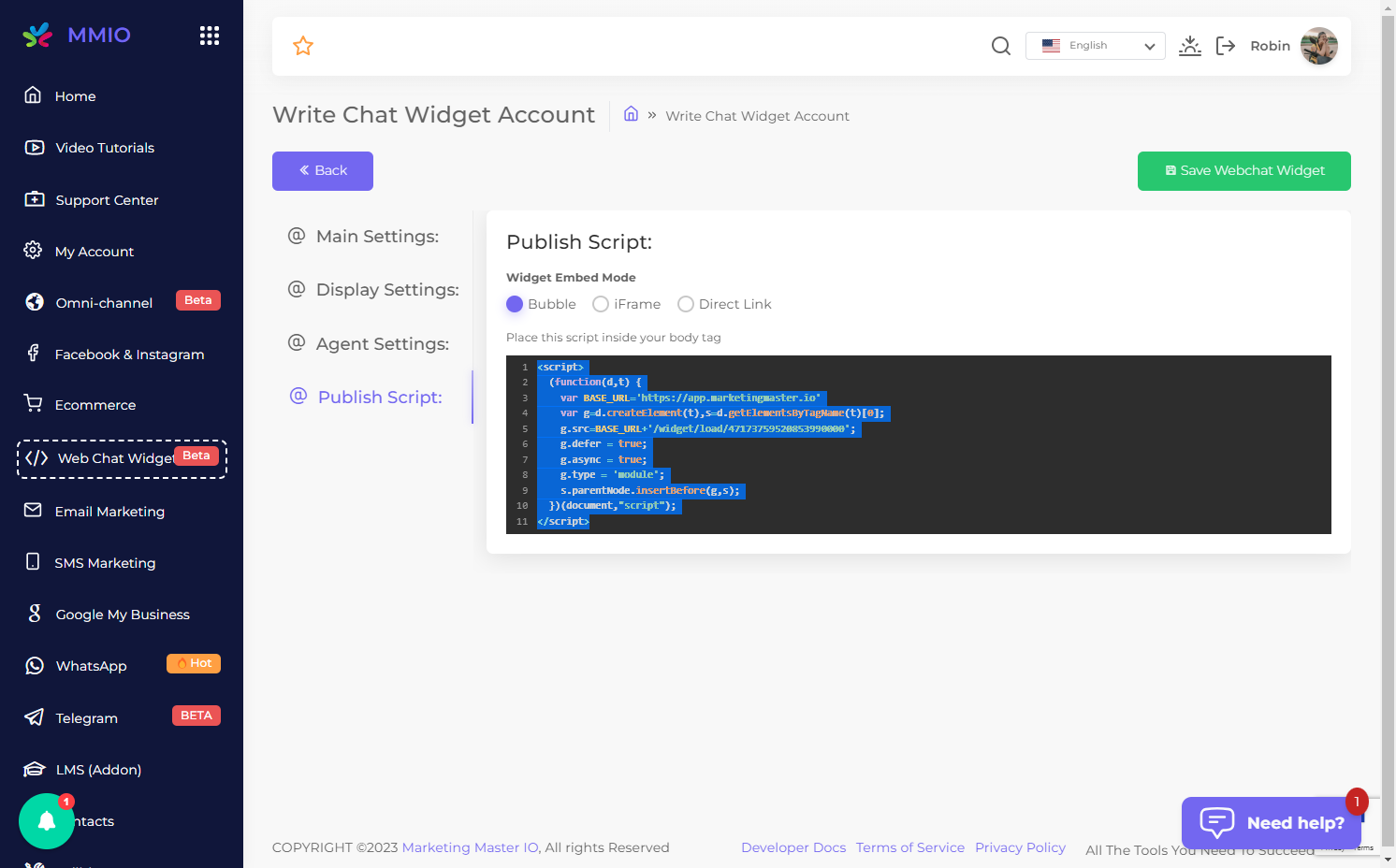Open the search magnifier icon
Viewport: 1396px width, 868px height.
tap(1001, 46)
